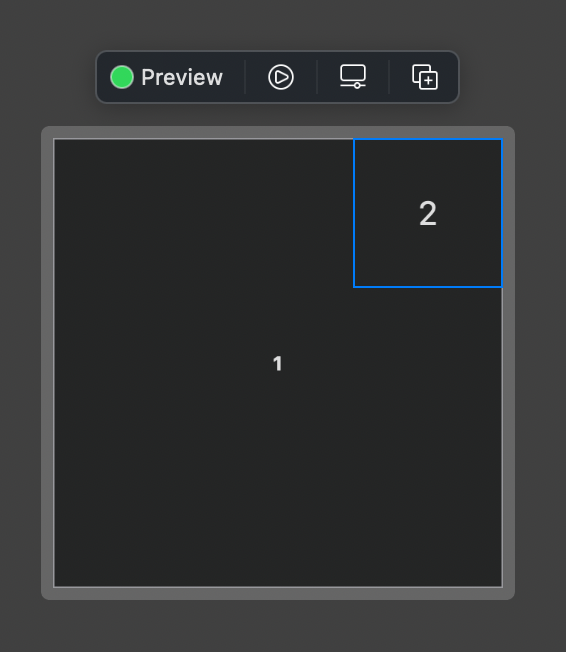Click divider between play and device settings icons

coord(317,77)
